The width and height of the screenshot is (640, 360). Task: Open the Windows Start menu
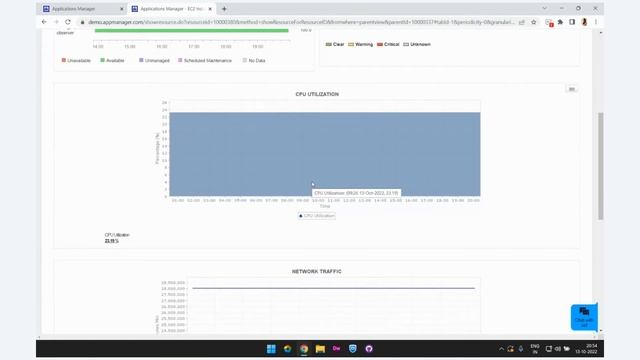point(271,349)
